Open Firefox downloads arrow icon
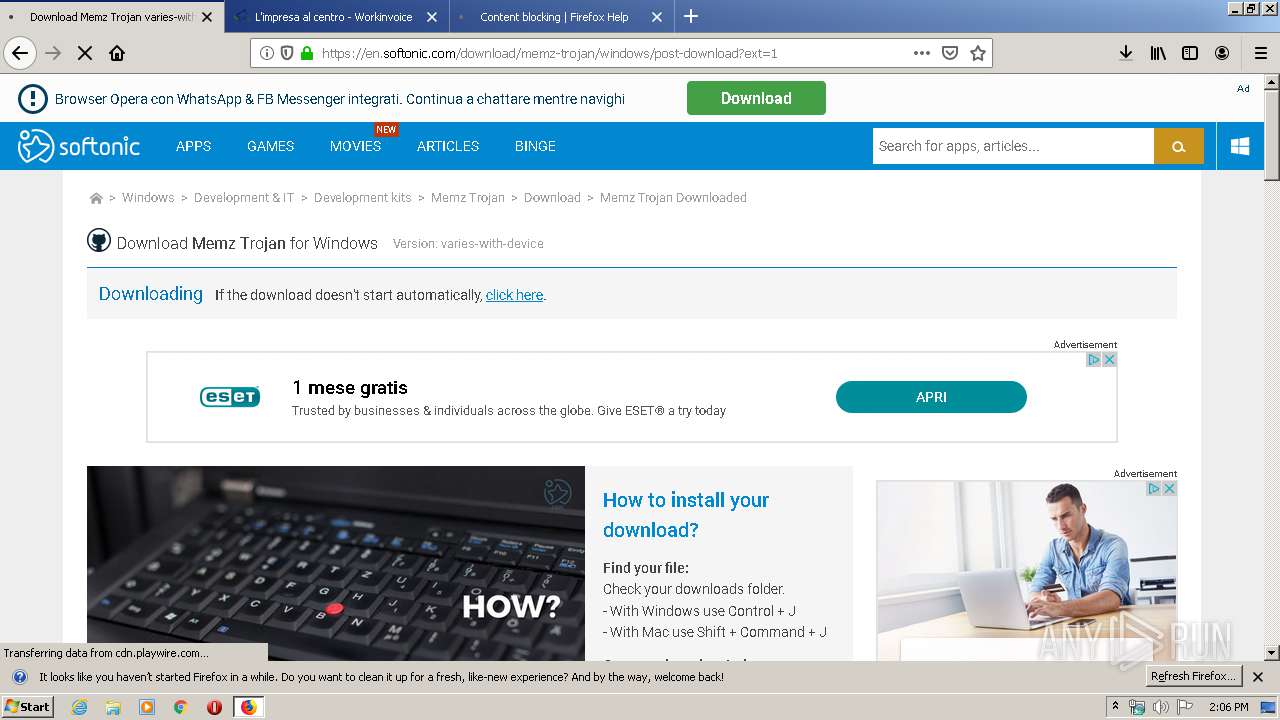The image size is (1280, 720). (1126, 53)
